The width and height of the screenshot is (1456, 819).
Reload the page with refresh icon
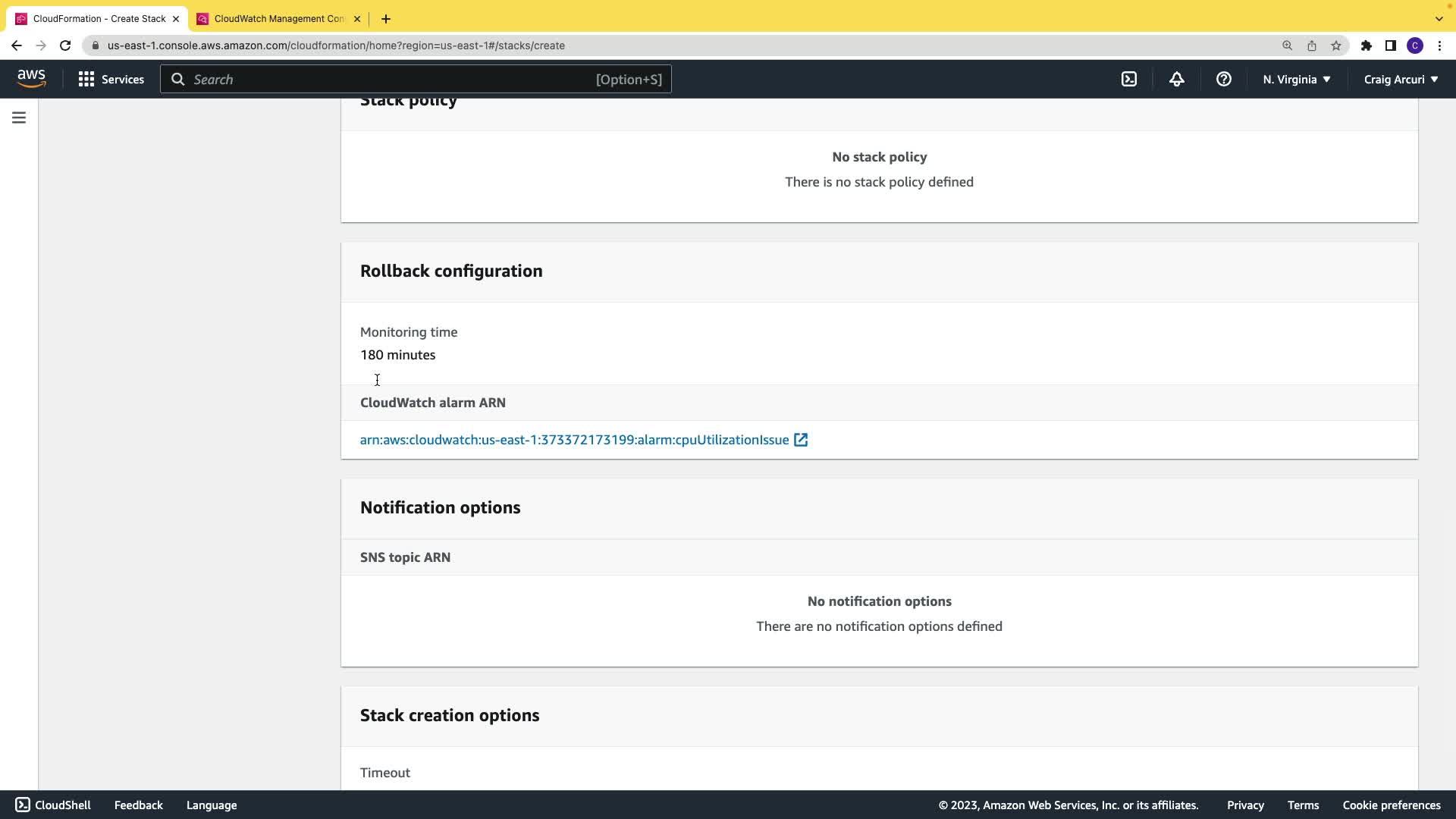click(65, 45)
